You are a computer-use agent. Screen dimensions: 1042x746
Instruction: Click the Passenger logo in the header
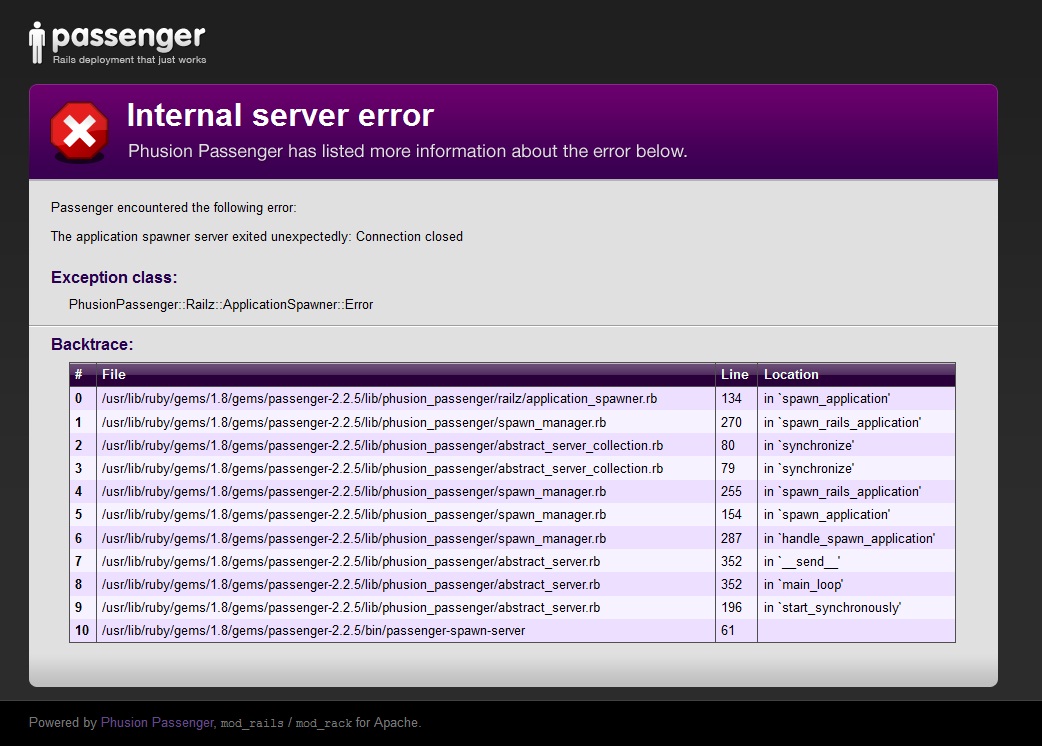coord(118,43)
